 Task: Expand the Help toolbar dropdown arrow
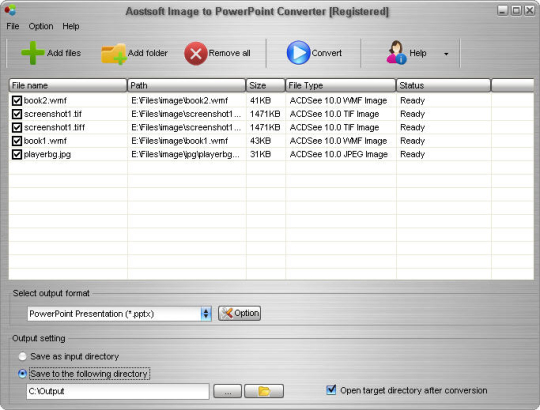[x=446, y=54]
